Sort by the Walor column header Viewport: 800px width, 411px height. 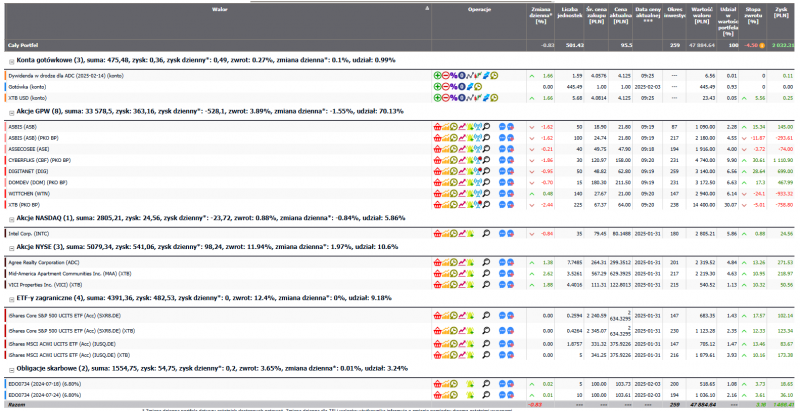point(218,8)
